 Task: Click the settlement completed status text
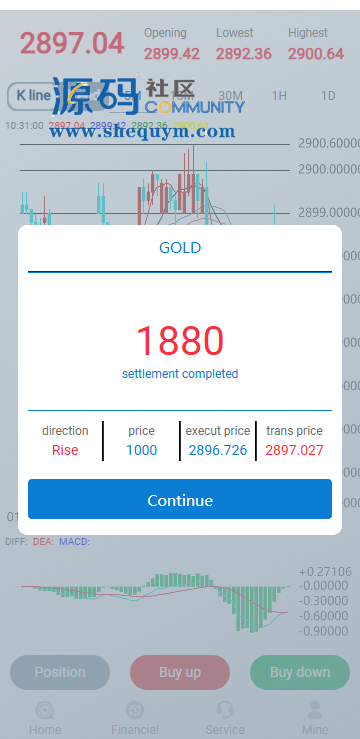pyautogui.click(x=180, y=374)
